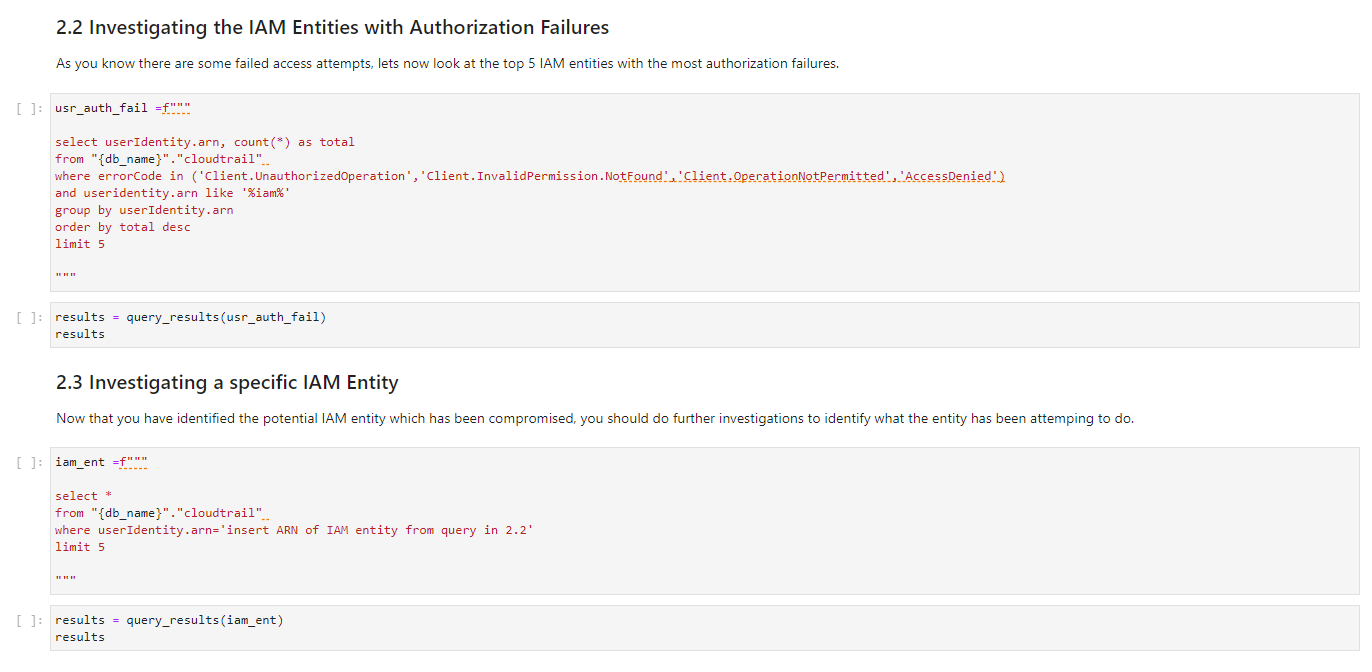This screenshot has height=672, width=1372.
Task: Click the 'limit 5' line in usr_auth_fail query
Action: pos(80,244)
